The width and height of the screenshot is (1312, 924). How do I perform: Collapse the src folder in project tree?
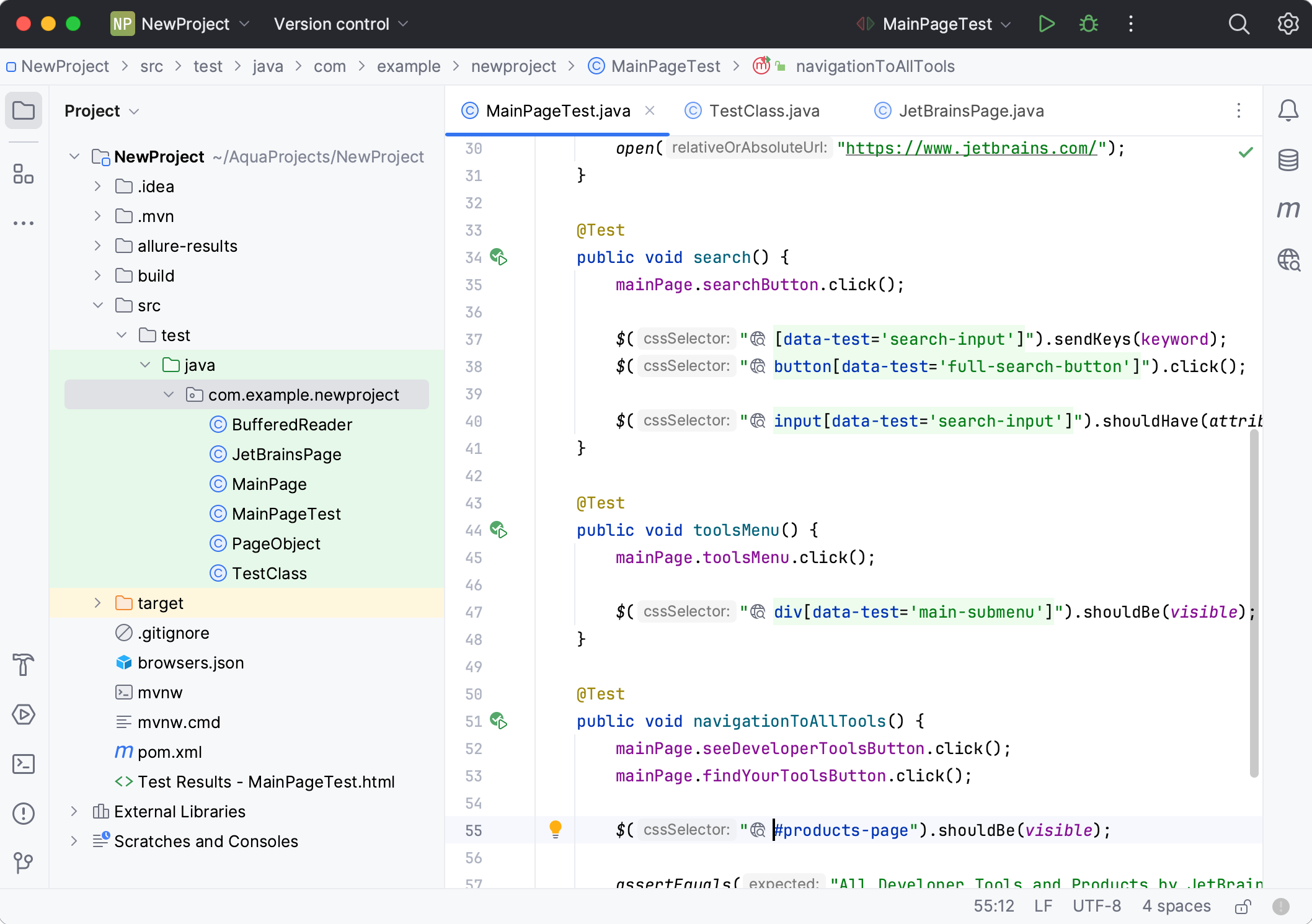click(x=97, y=305)
